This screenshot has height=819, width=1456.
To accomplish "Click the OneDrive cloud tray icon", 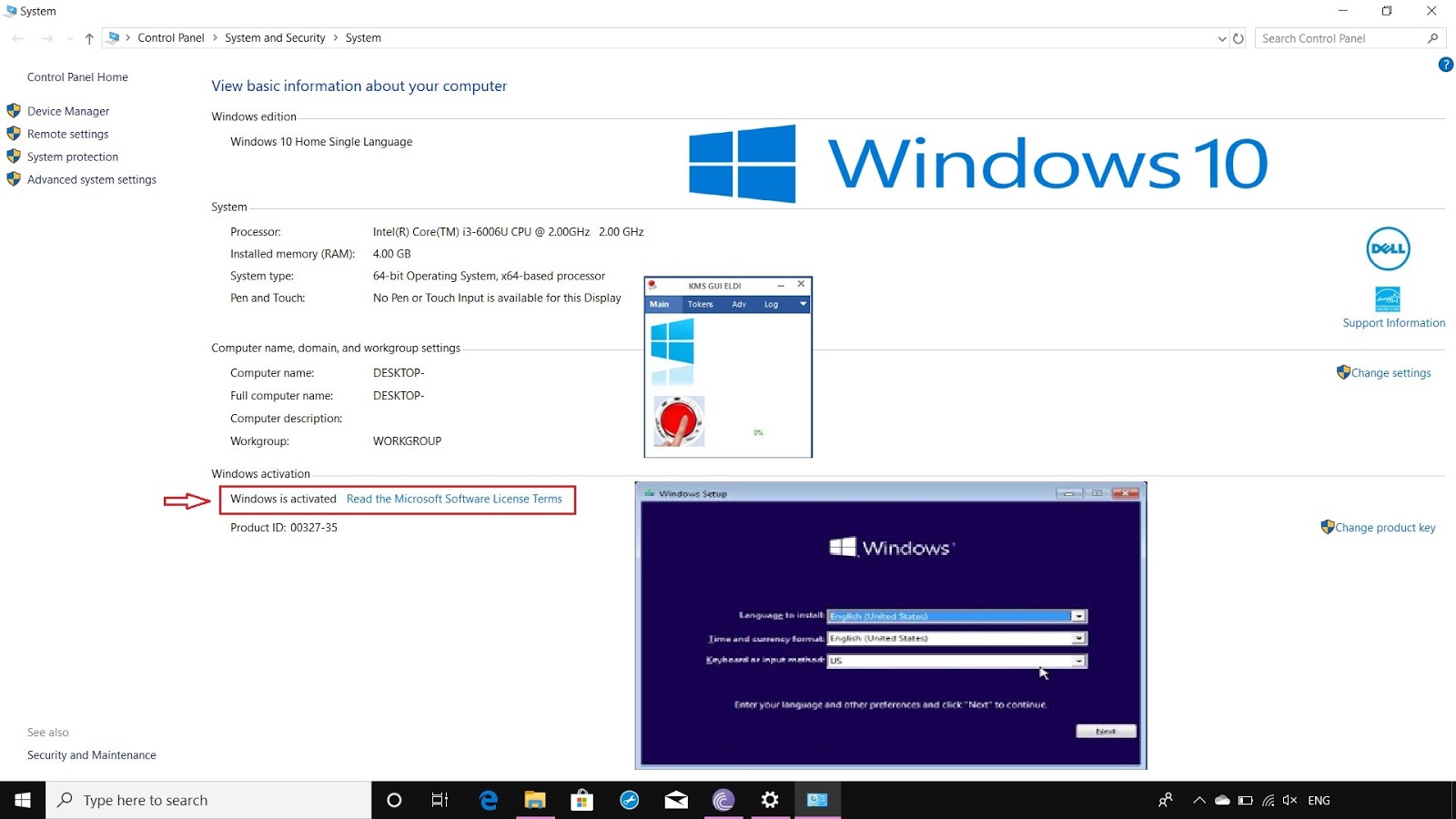I will [x=1222, y=800].
